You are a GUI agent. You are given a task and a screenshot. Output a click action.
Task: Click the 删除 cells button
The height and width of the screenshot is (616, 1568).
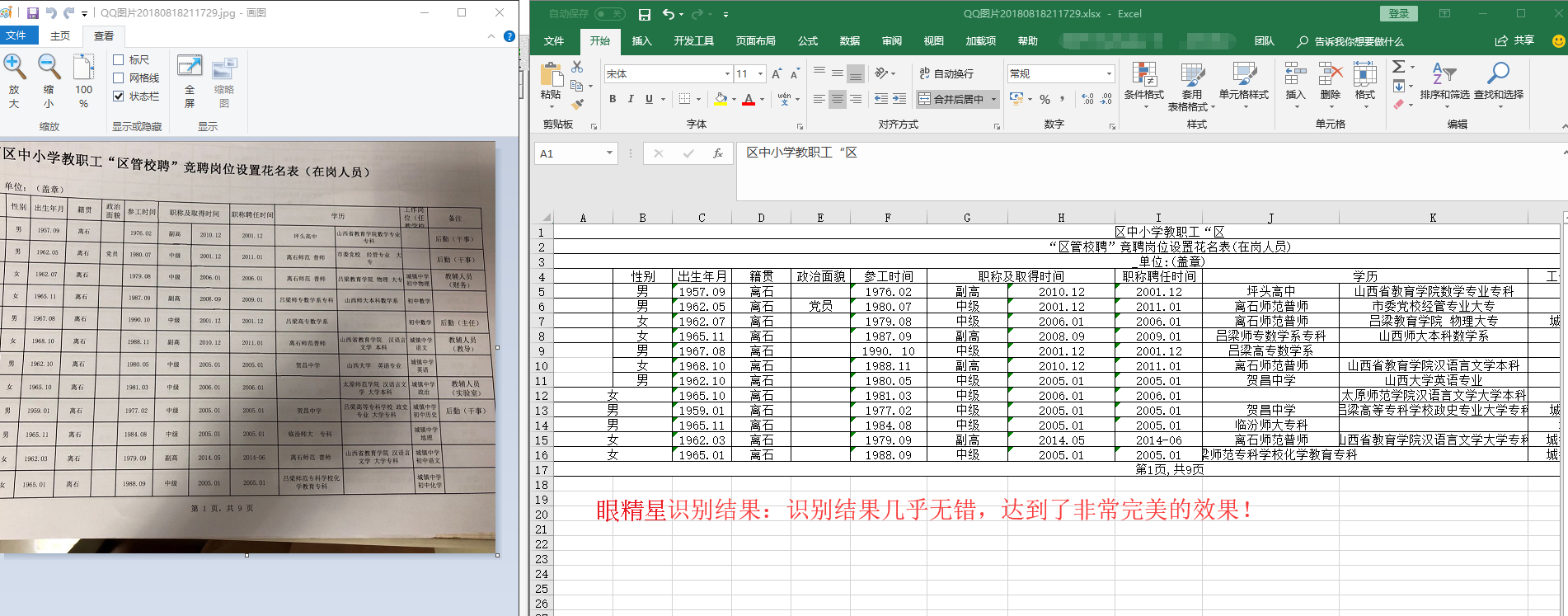click(x=1331, y=87)
